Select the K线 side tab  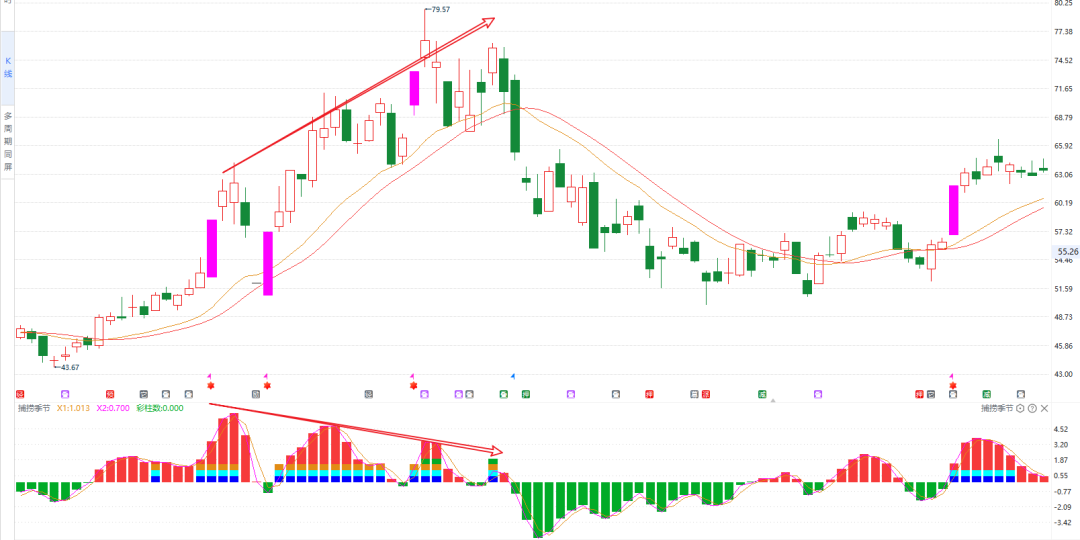tap(8, 68)
